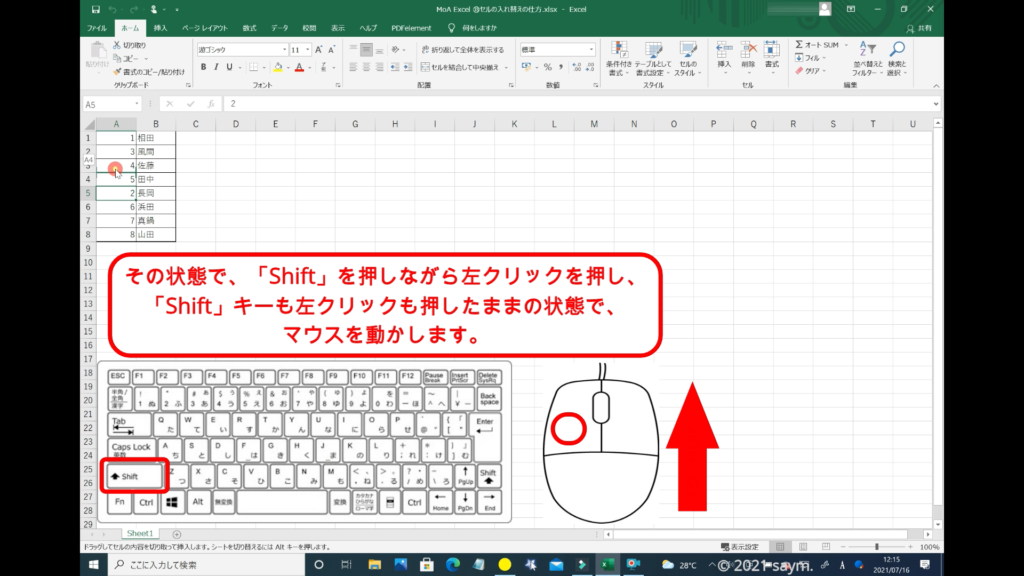Toggle bold formatting in Font group

point(203,68)
